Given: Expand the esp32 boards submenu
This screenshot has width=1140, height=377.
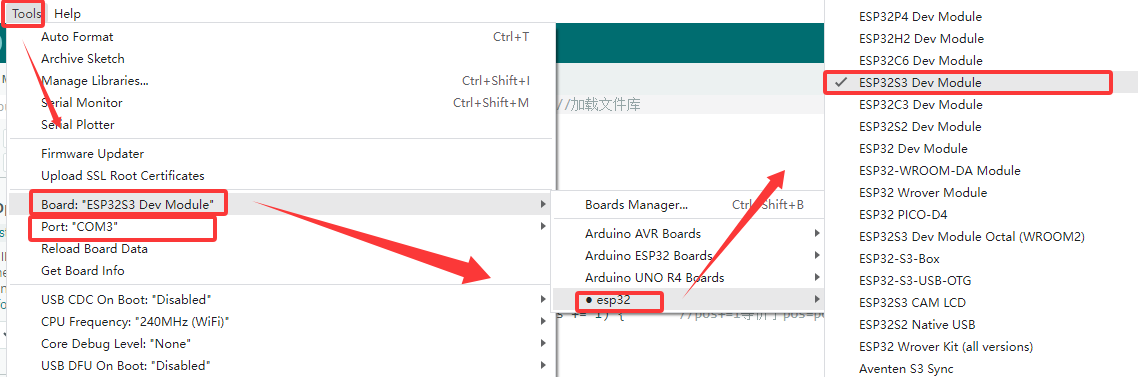Looking at the screenshot, I should 689,299.
